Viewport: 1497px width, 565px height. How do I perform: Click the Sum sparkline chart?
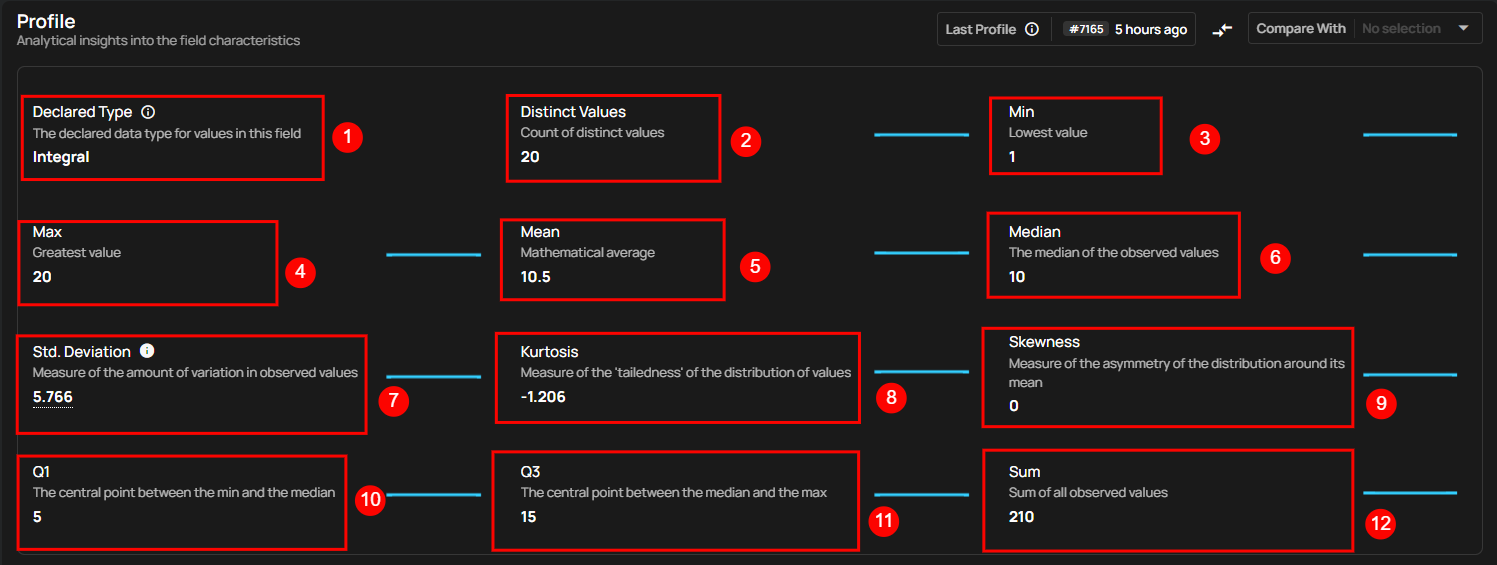[x=1409, y=492]
